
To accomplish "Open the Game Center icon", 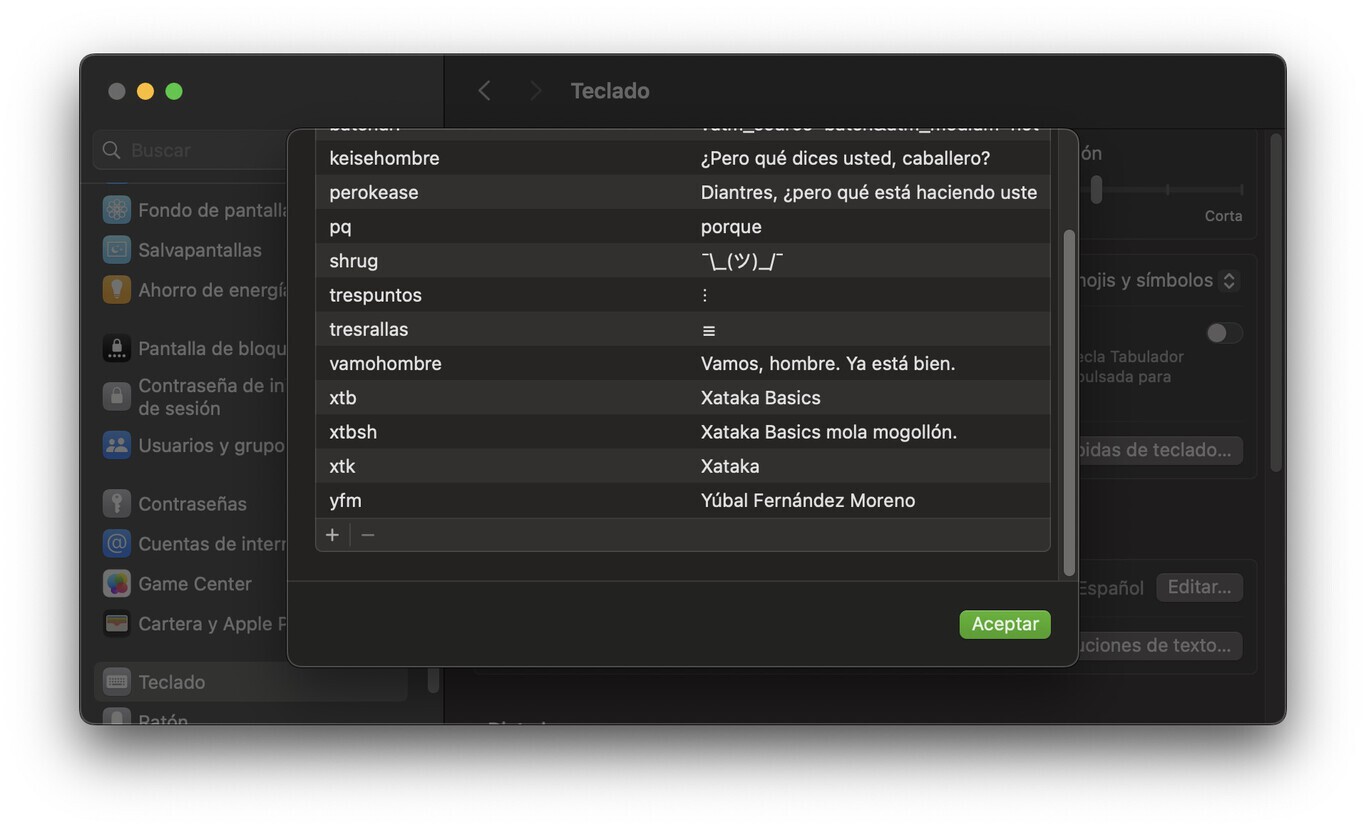I will tap(117, 583).
